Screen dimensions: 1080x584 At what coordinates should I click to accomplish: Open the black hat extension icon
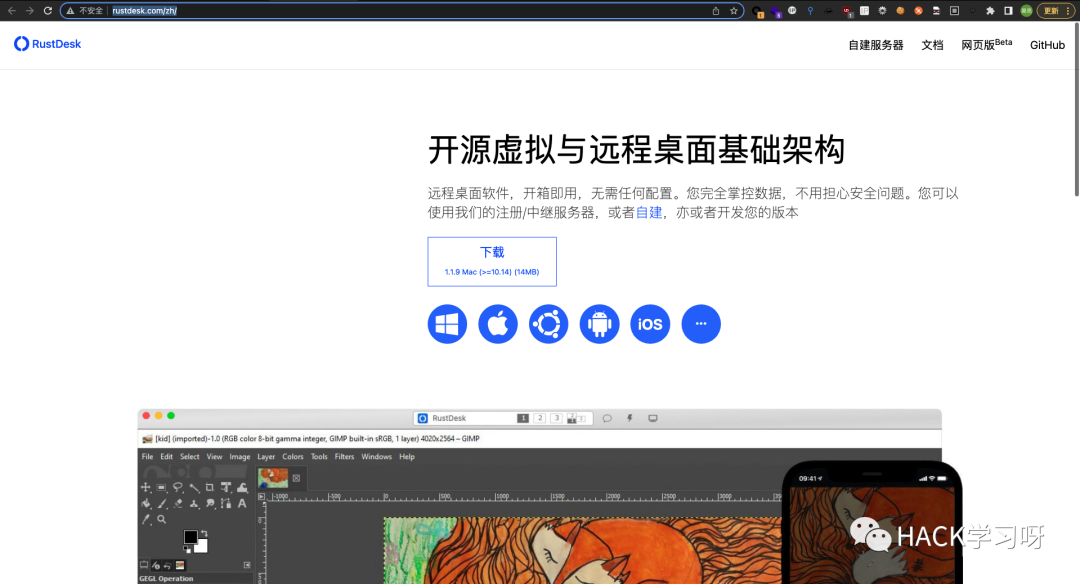828,11
